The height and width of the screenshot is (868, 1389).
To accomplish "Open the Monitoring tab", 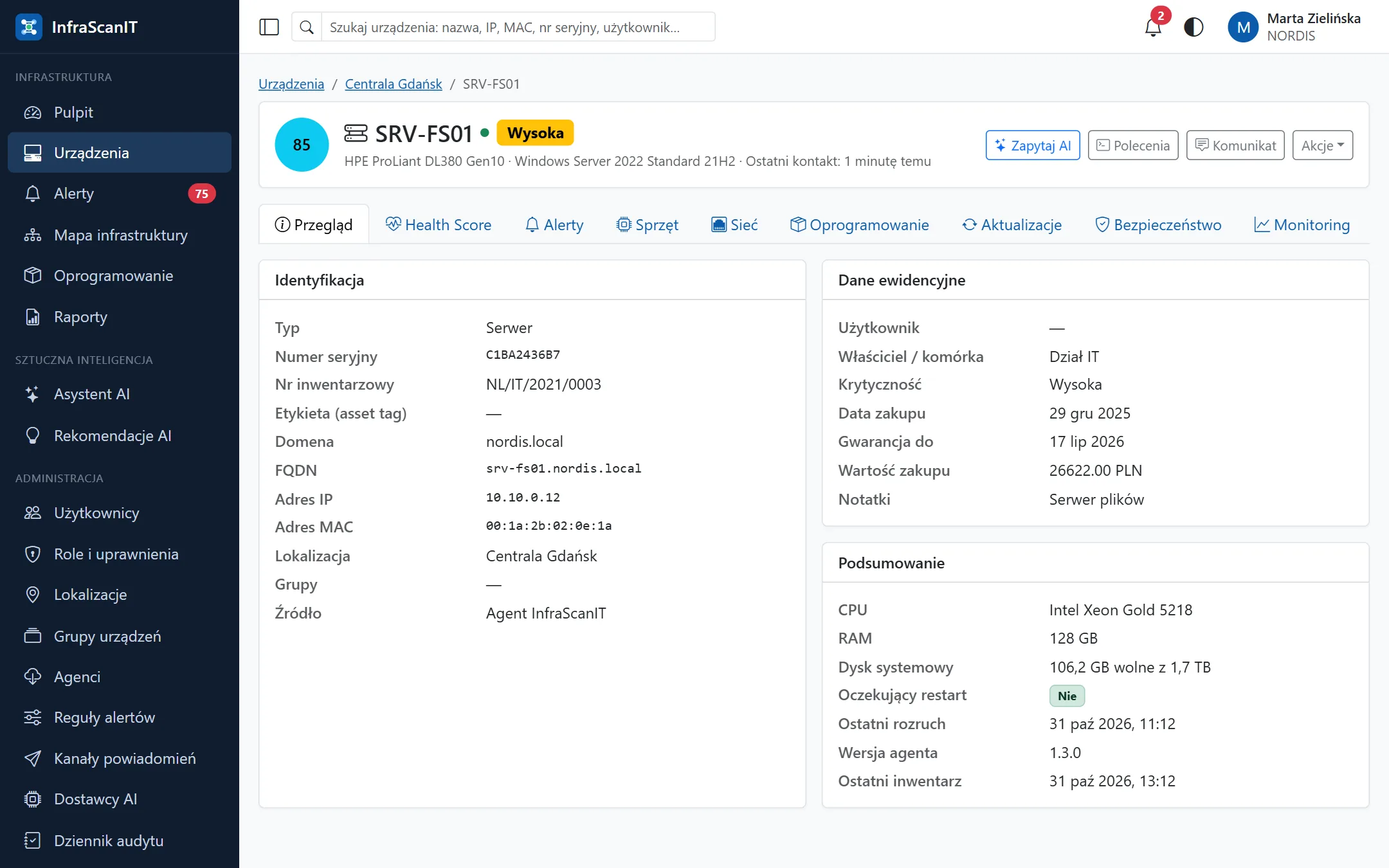I will 1302,224.
